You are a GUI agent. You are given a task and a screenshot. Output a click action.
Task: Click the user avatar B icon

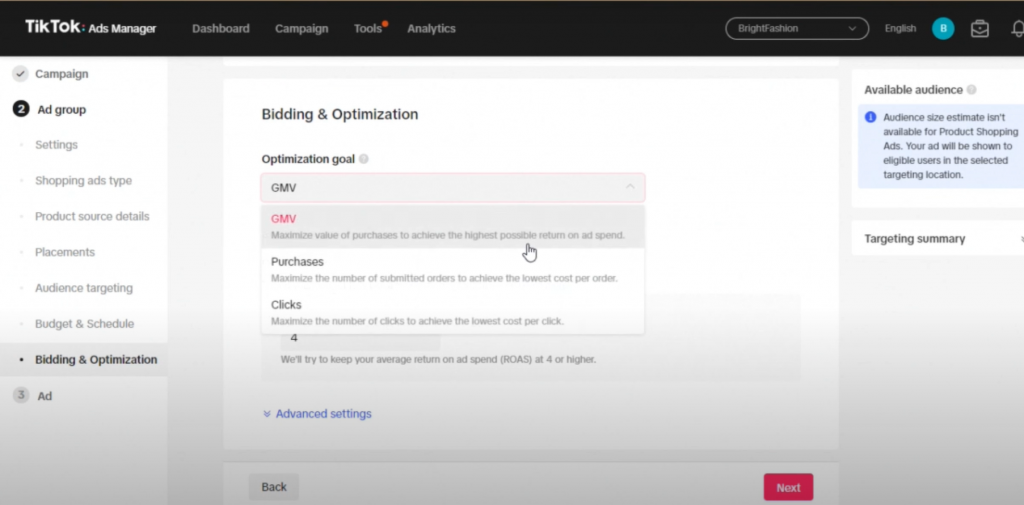[943, 29]
